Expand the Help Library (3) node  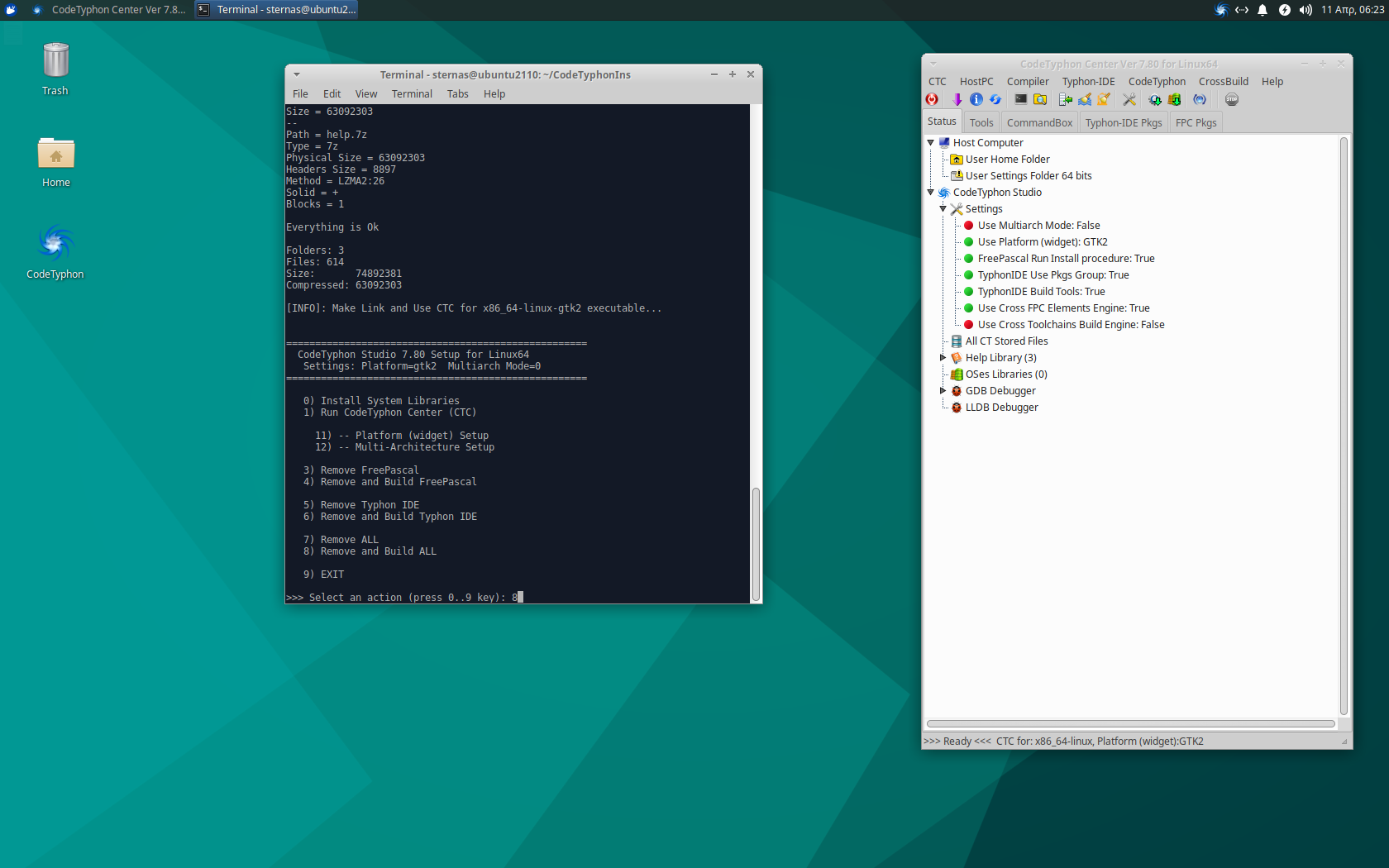click(x=943, y=358)
